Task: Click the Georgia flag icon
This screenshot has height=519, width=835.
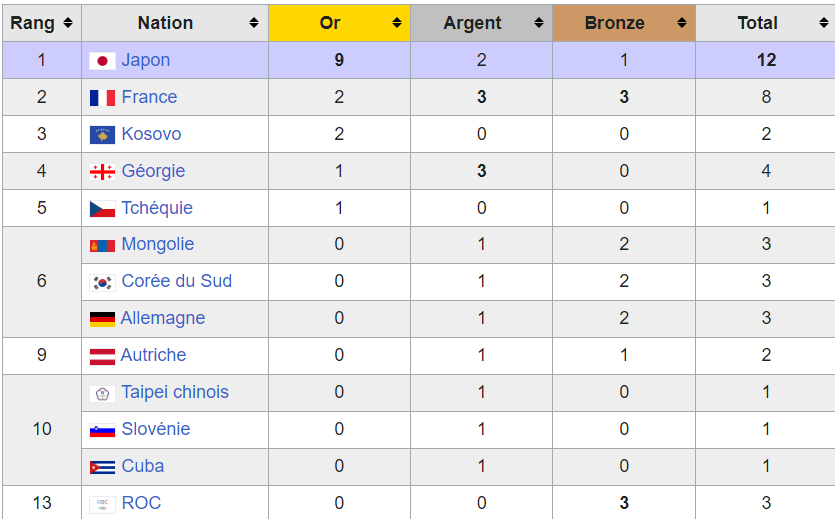Action: [102, 172]
